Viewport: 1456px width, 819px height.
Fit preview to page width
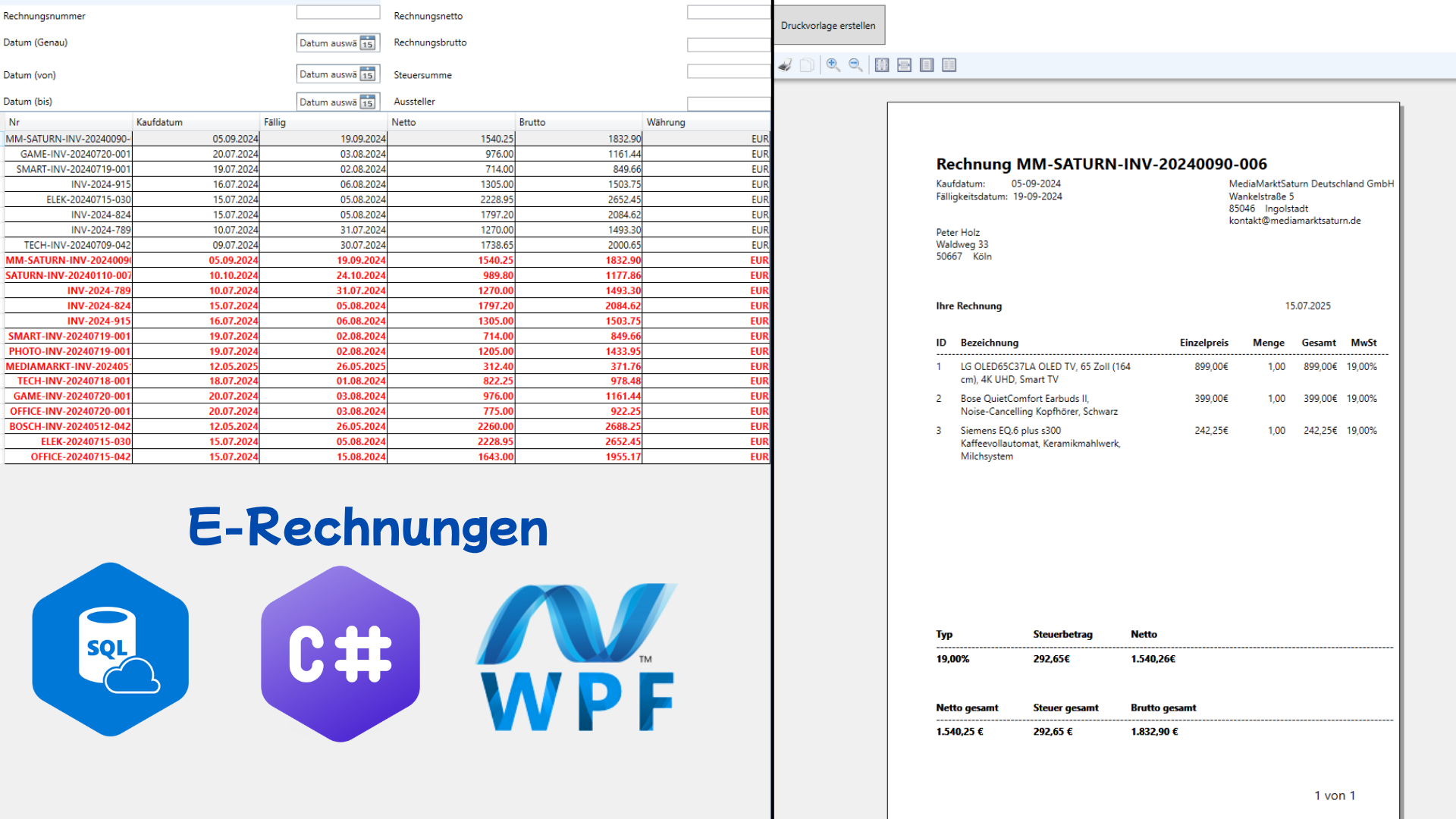[904, 65]
